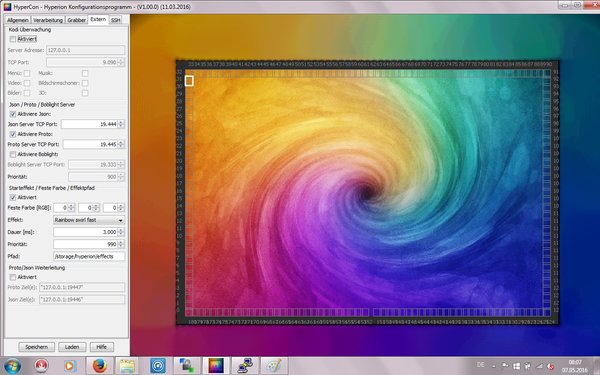Enable Aktiviert under Kodi Überwachung
Image resolution: width=600 pixels, height=375 pixels.
[x=13, y=39]
